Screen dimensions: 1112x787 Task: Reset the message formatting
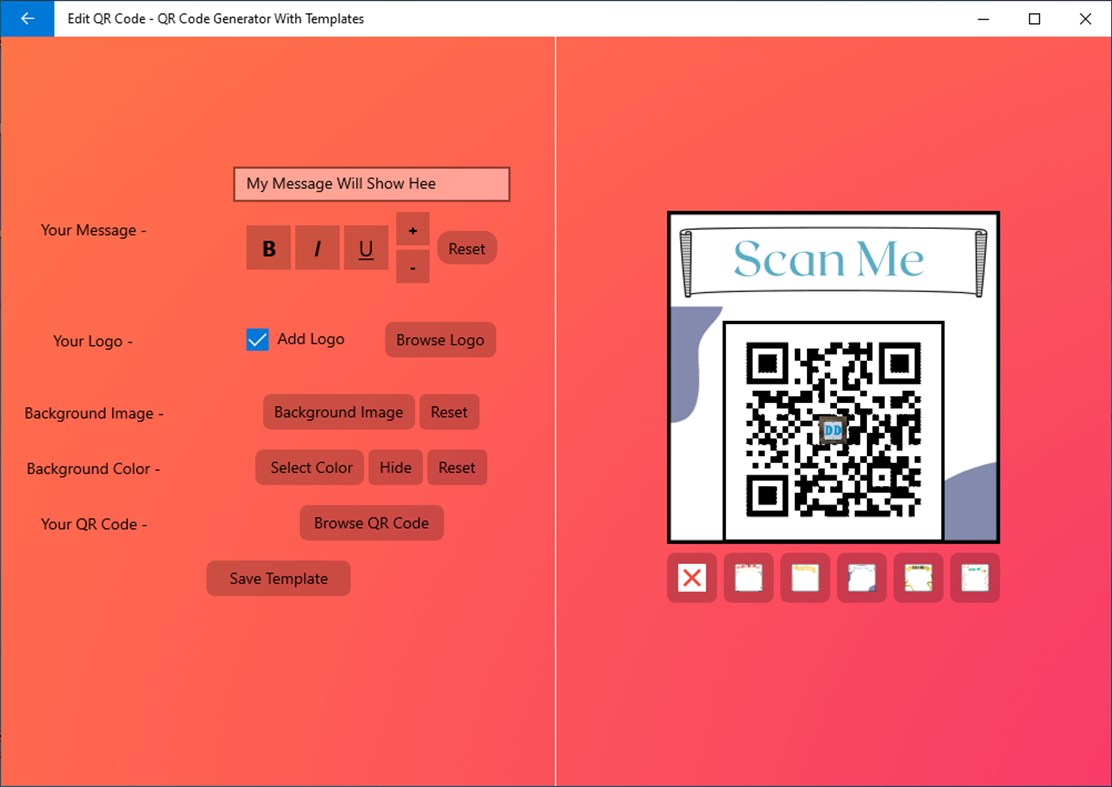point(467,248)
